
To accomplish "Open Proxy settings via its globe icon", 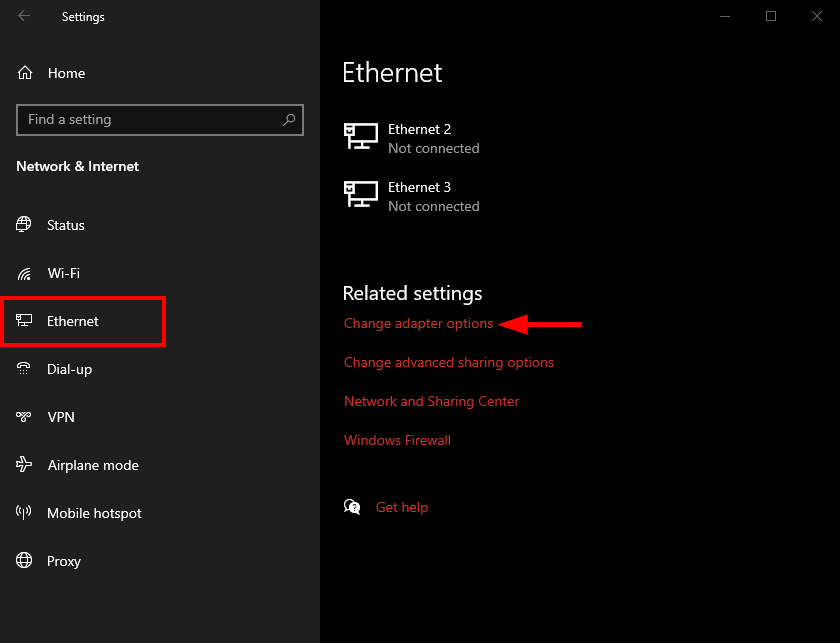I will (x=25, y=561).
